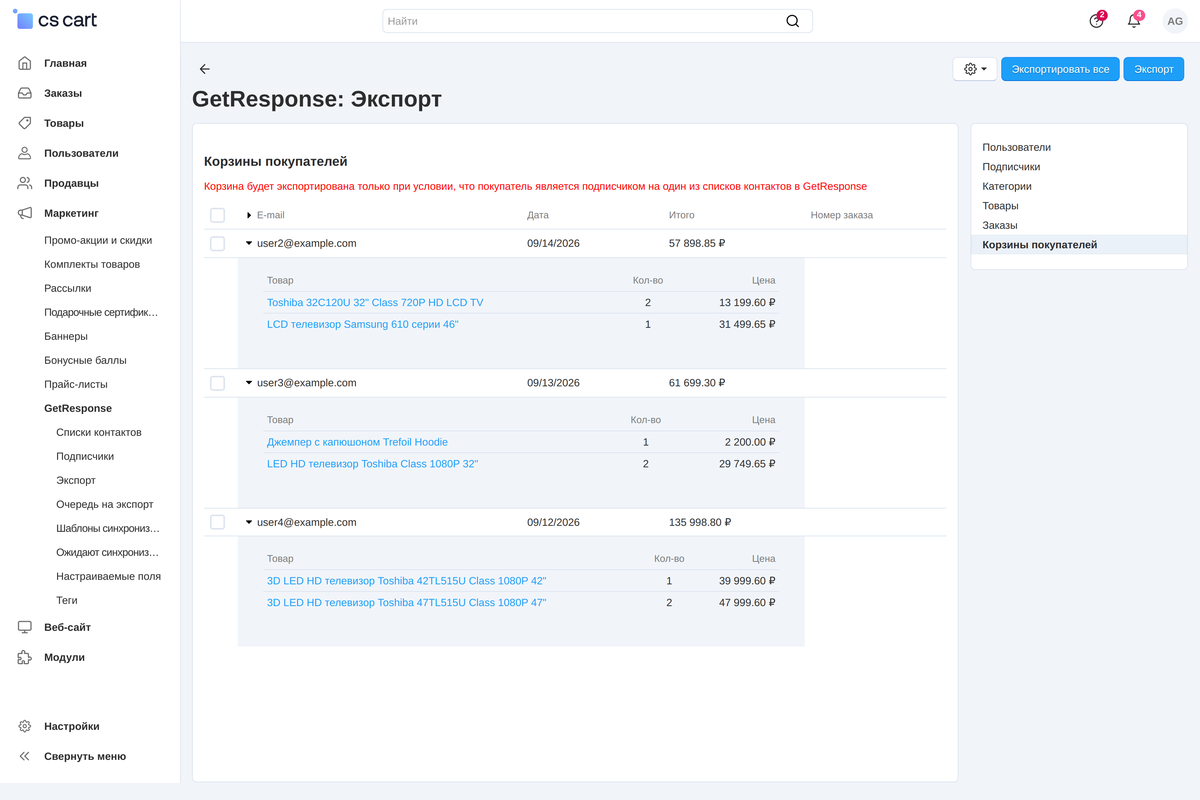Screen dimensions: 1200x800
Task: Check the box for user3@example.com
Action: point(217,383)
